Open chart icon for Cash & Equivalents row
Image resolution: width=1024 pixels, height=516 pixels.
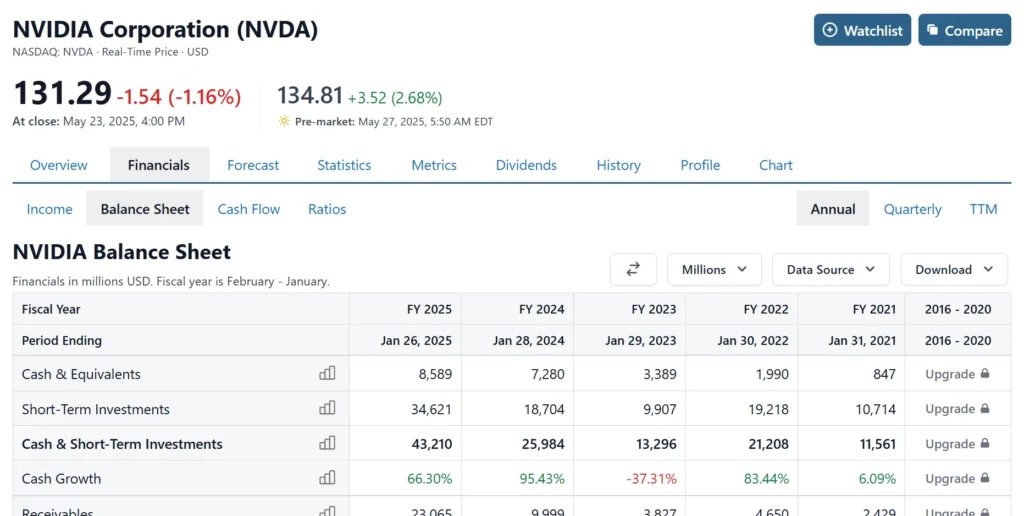point(327,374)
